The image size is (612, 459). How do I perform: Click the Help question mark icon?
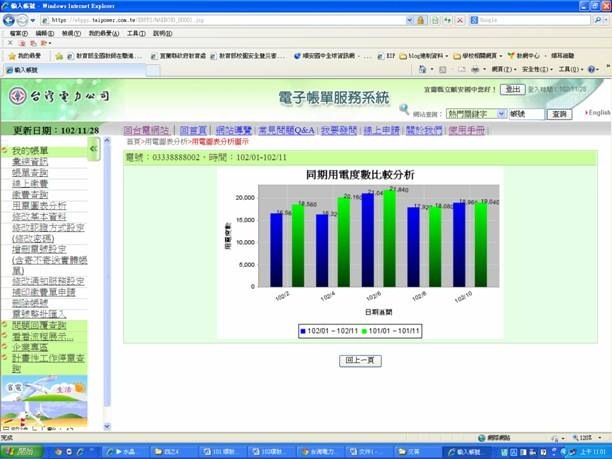591,69
